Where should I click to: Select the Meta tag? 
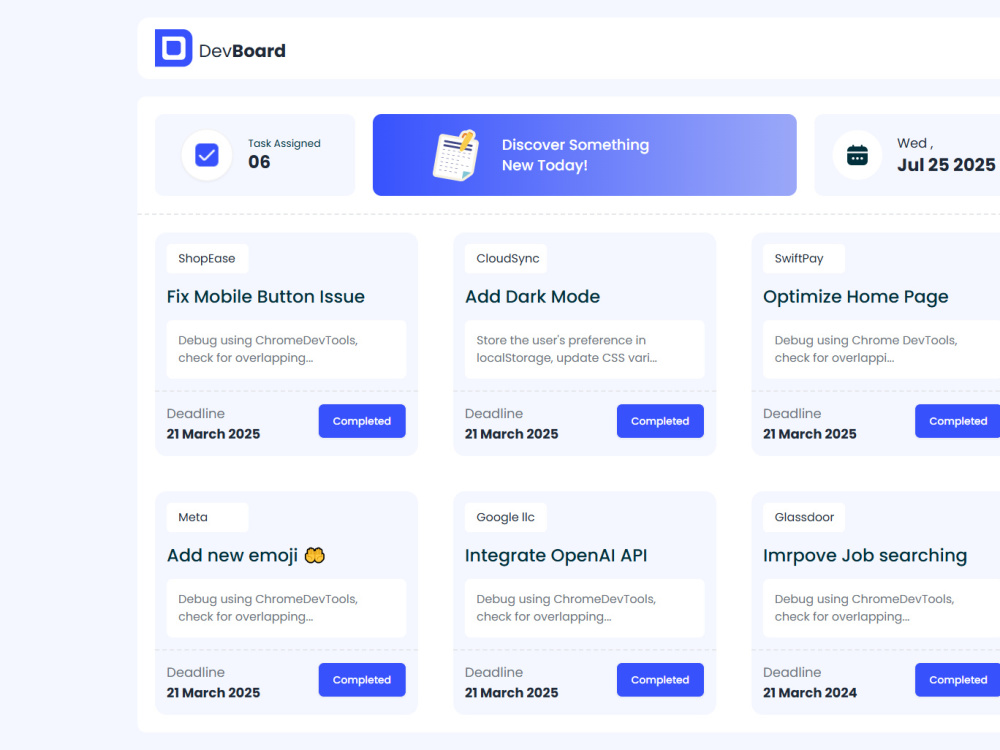207,518
